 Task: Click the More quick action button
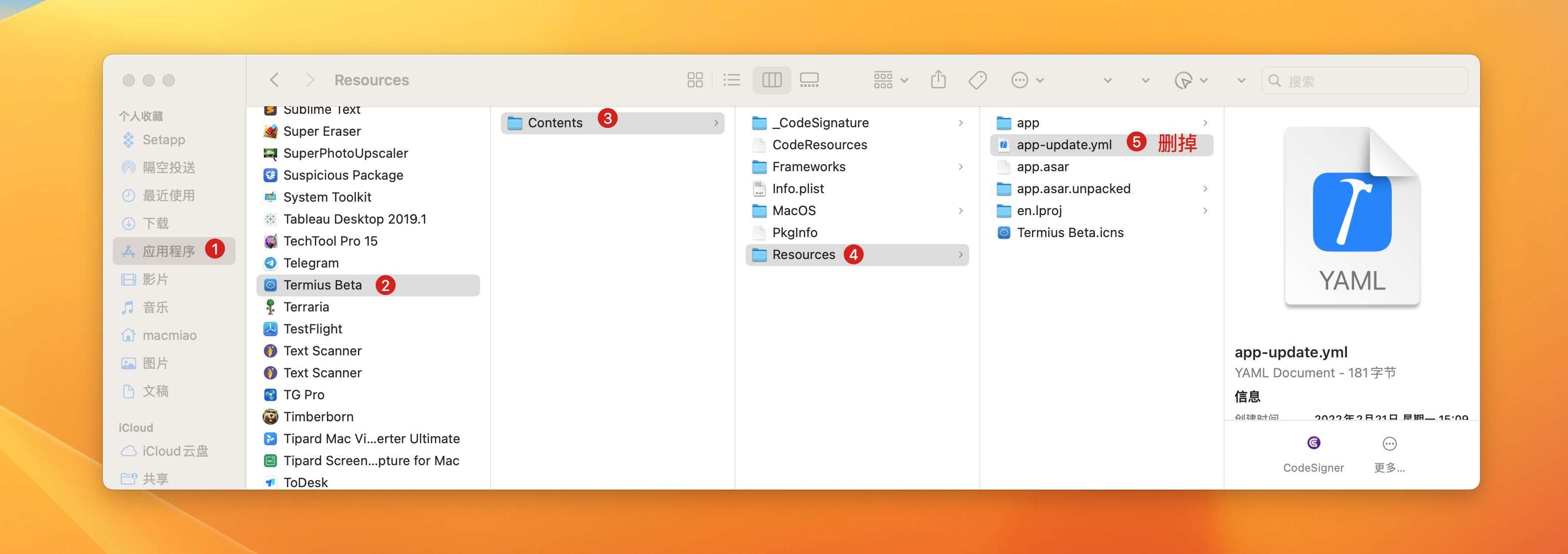point(1388,453)
